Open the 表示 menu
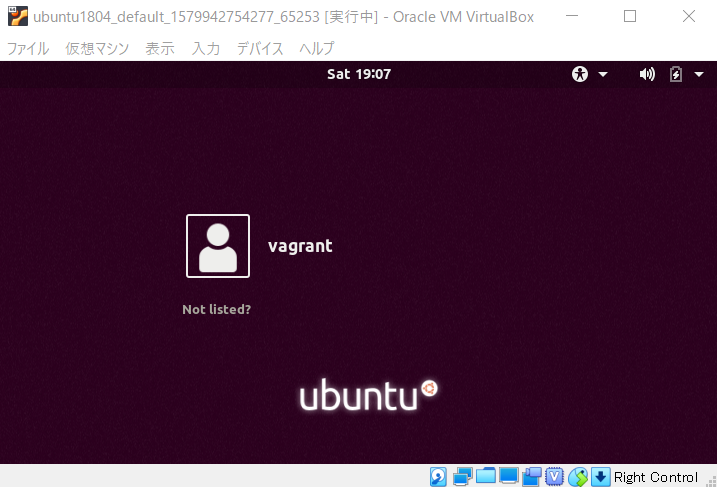The width and height of the screenshot is (717, 487). [160, 48]
